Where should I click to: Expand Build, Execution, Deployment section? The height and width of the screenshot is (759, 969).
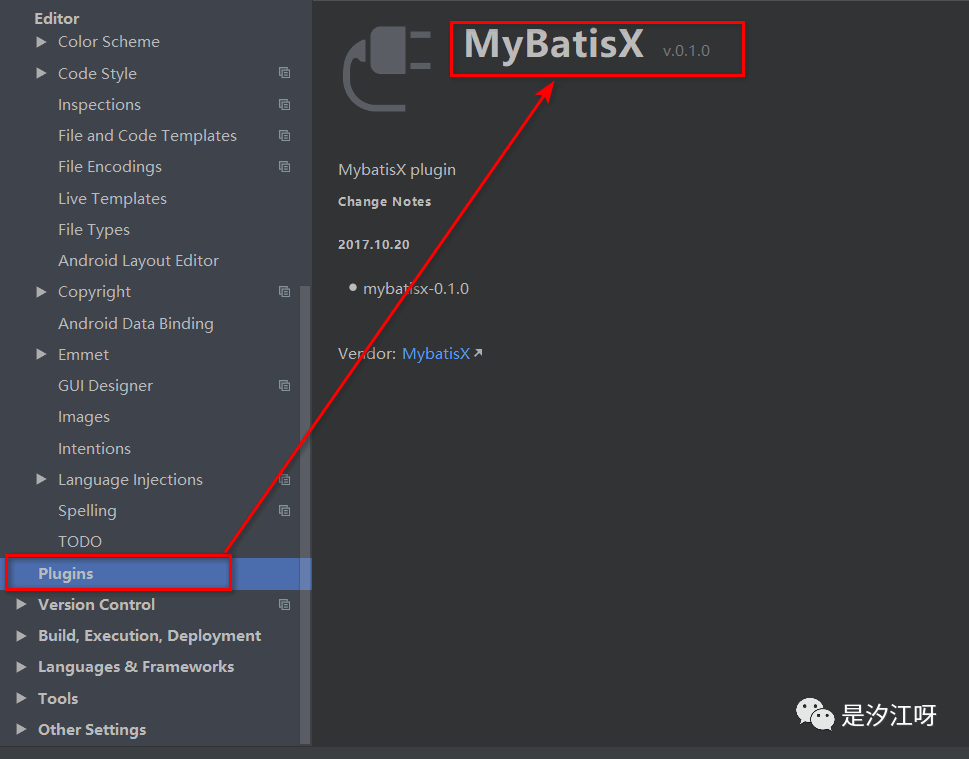coord(21,635)
